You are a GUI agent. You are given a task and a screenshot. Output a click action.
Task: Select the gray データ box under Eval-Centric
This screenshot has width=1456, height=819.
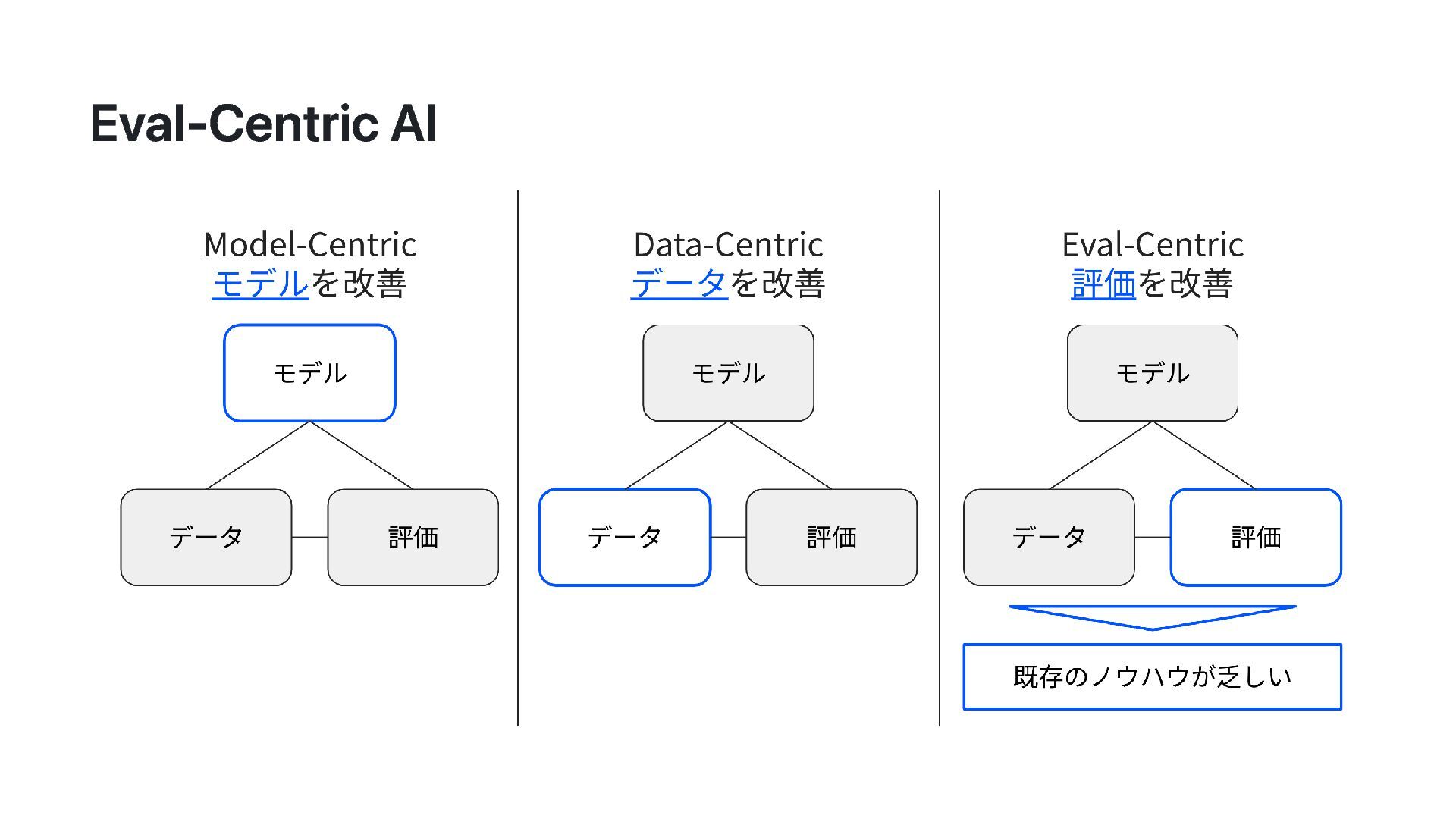pos(1049,537)
